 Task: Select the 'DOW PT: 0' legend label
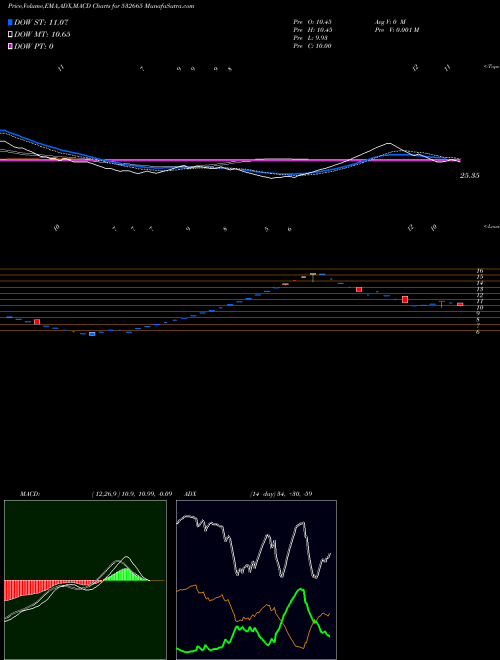[33, 46]
